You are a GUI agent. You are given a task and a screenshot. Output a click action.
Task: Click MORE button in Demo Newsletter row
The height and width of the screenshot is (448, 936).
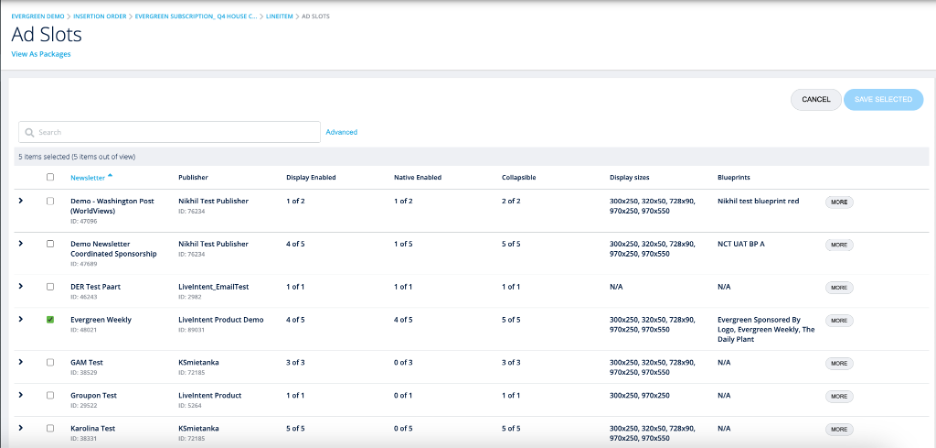coord(839,244)
